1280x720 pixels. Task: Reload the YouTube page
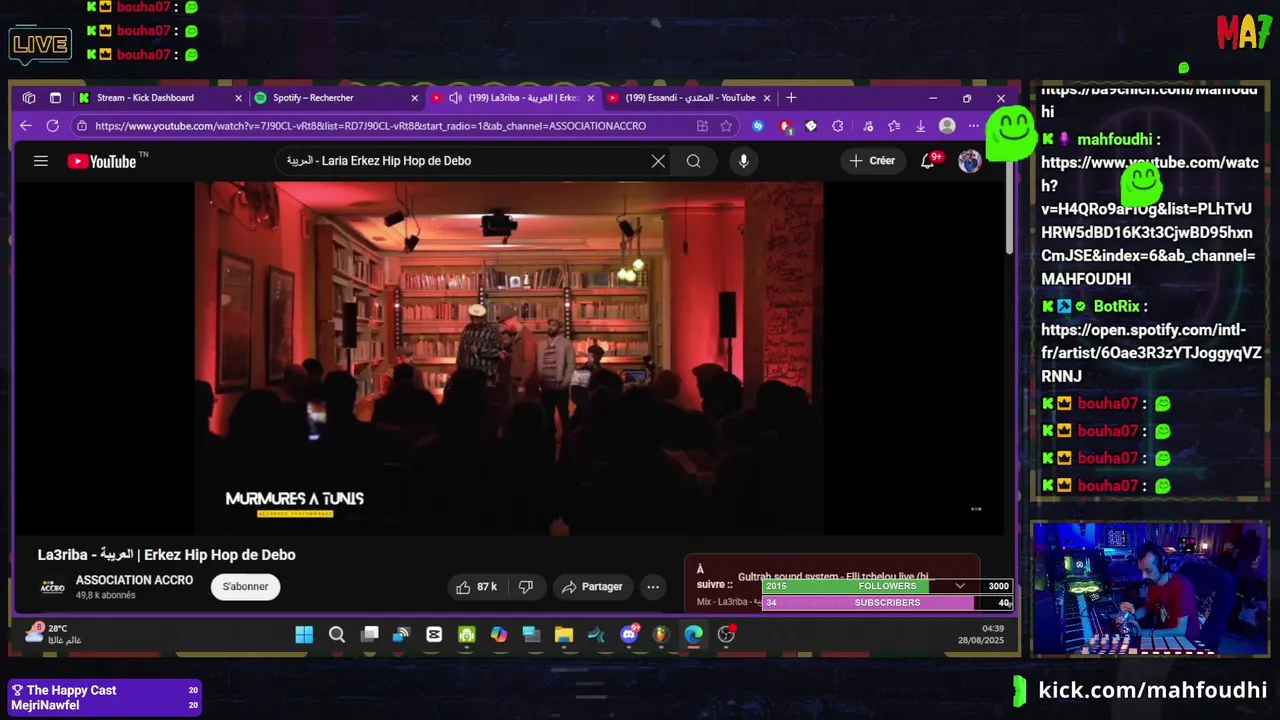53,126
